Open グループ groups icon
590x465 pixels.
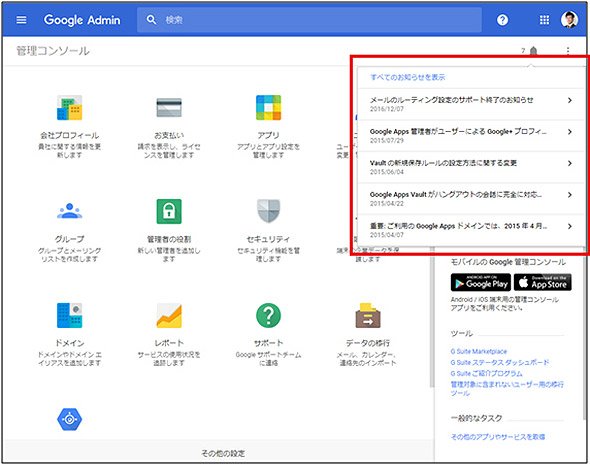70,211
